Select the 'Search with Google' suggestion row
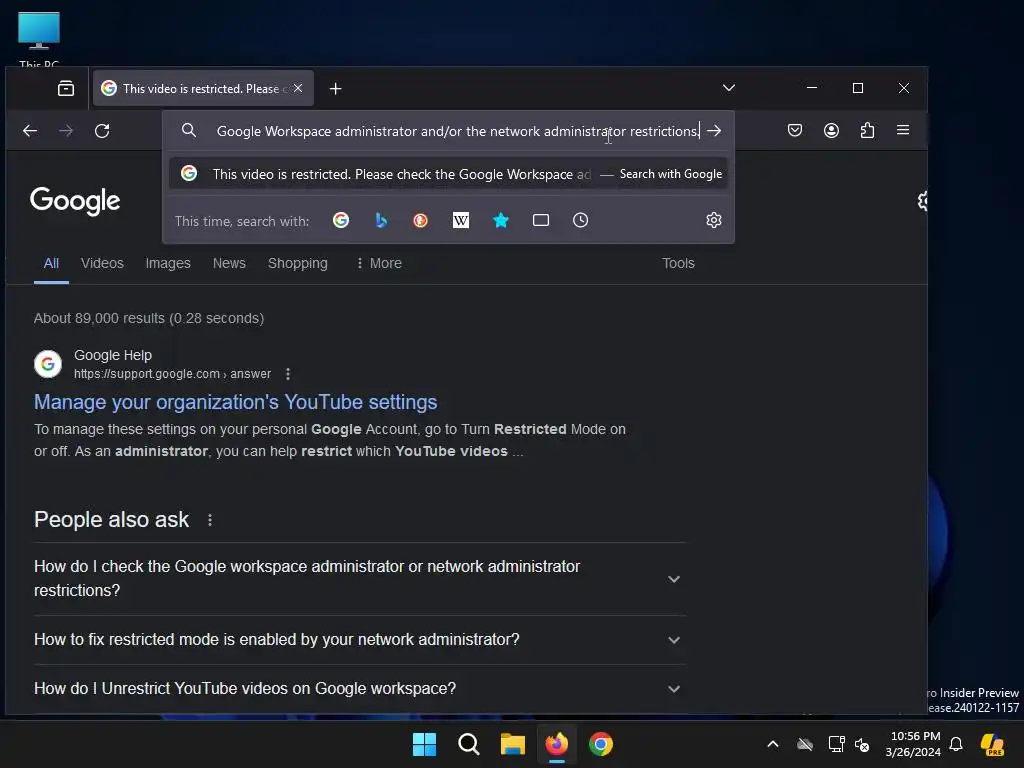Screen dimensions: 1024x768 [448, 174]
